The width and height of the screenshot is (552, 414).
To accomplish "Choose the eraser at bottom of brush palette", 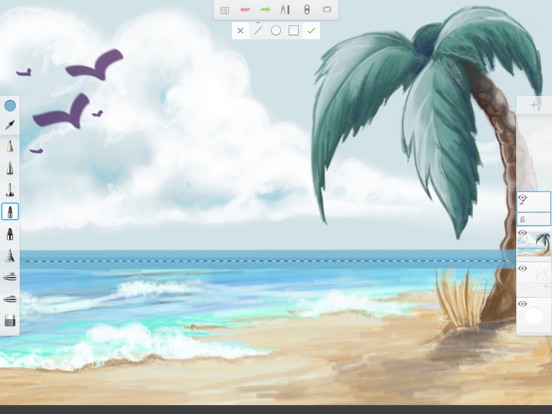I will [10, 321].
